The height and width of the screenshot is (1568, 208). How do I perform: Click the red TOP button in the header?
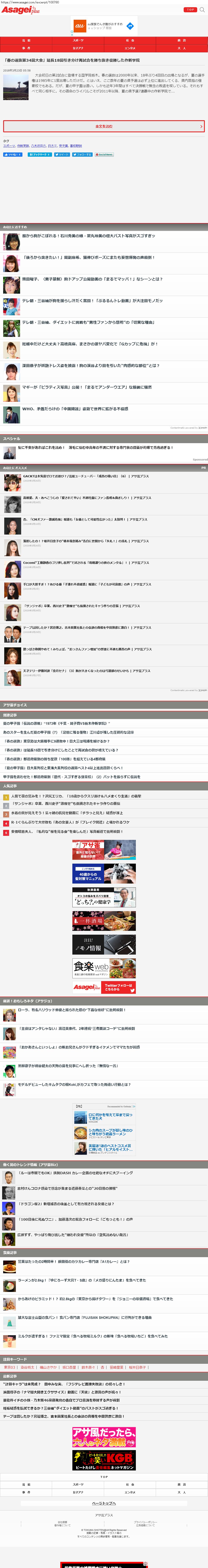(x=190, y=10)
